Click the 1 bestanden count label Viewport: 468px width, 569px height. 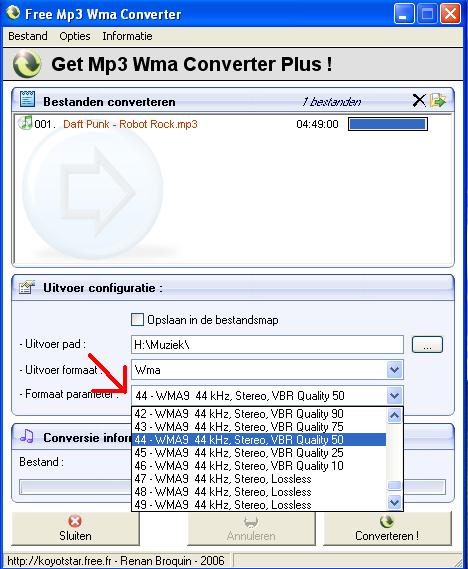(x=332, y=102)
